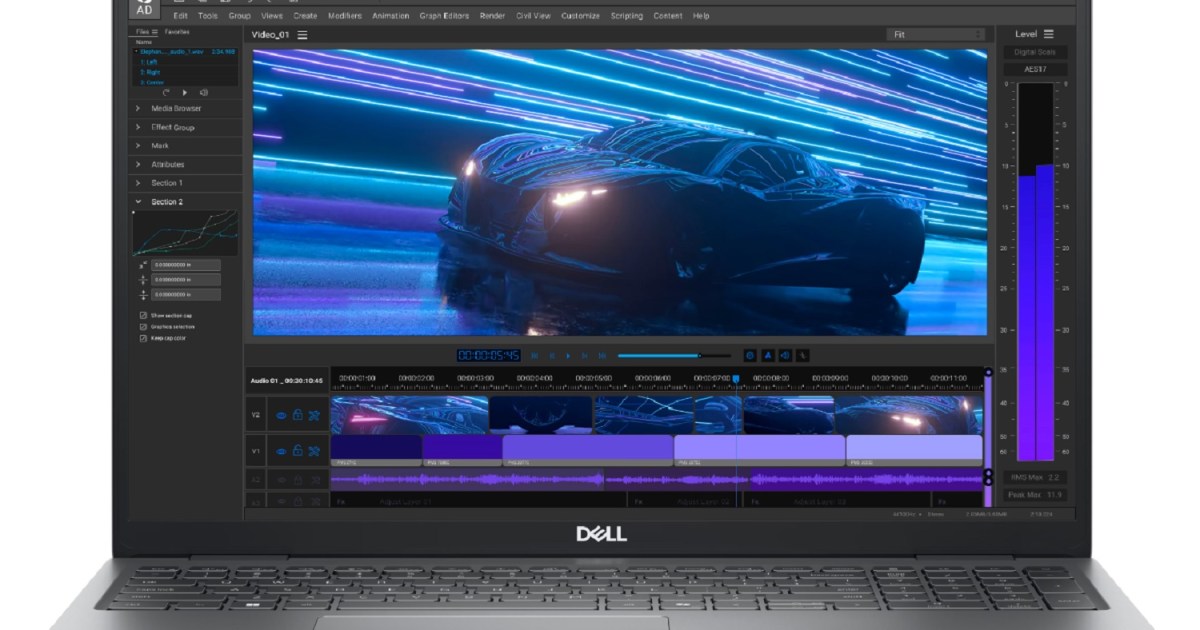Image resolution: width=1200 pixels, height=630 pixels.
Task: Click the speaker icon in the playback toolbar
Action: pyautogui.click(x=785, y=355)
